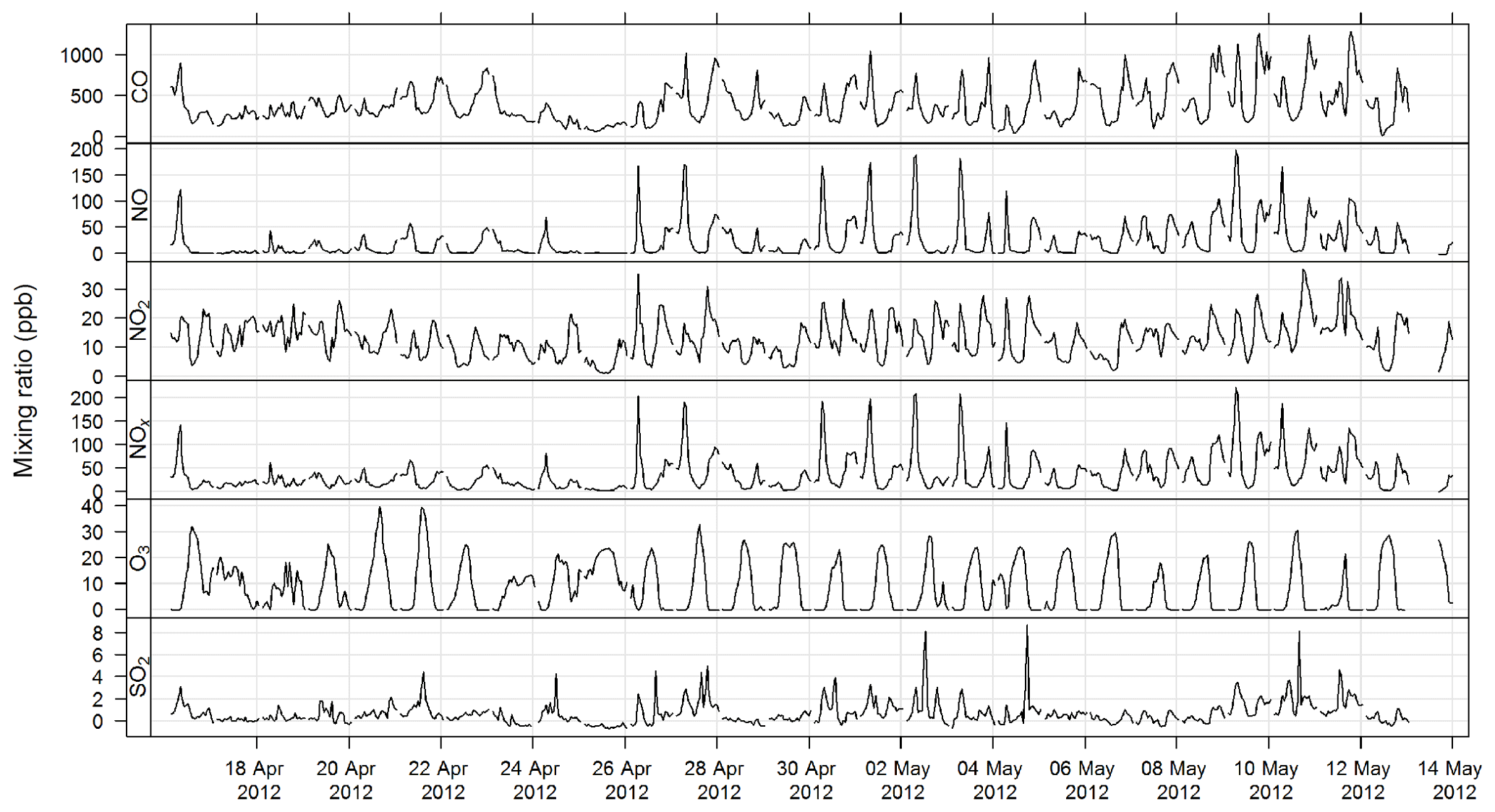
Task: Click the SO2 panel strip label
Action: [x=139, y=678]
